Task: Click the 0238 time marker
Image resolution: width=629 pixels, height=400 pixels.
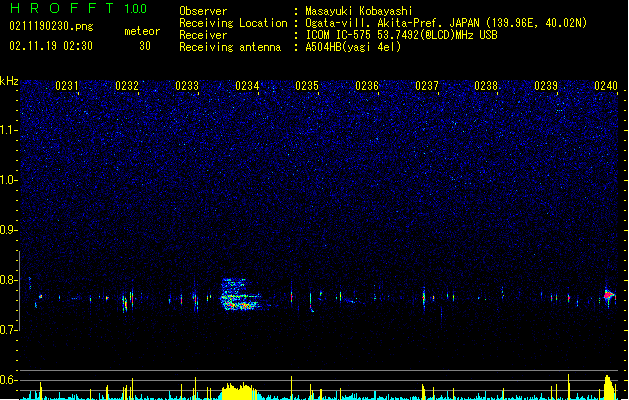Action: pyautogui.click(x=486, y=86)
